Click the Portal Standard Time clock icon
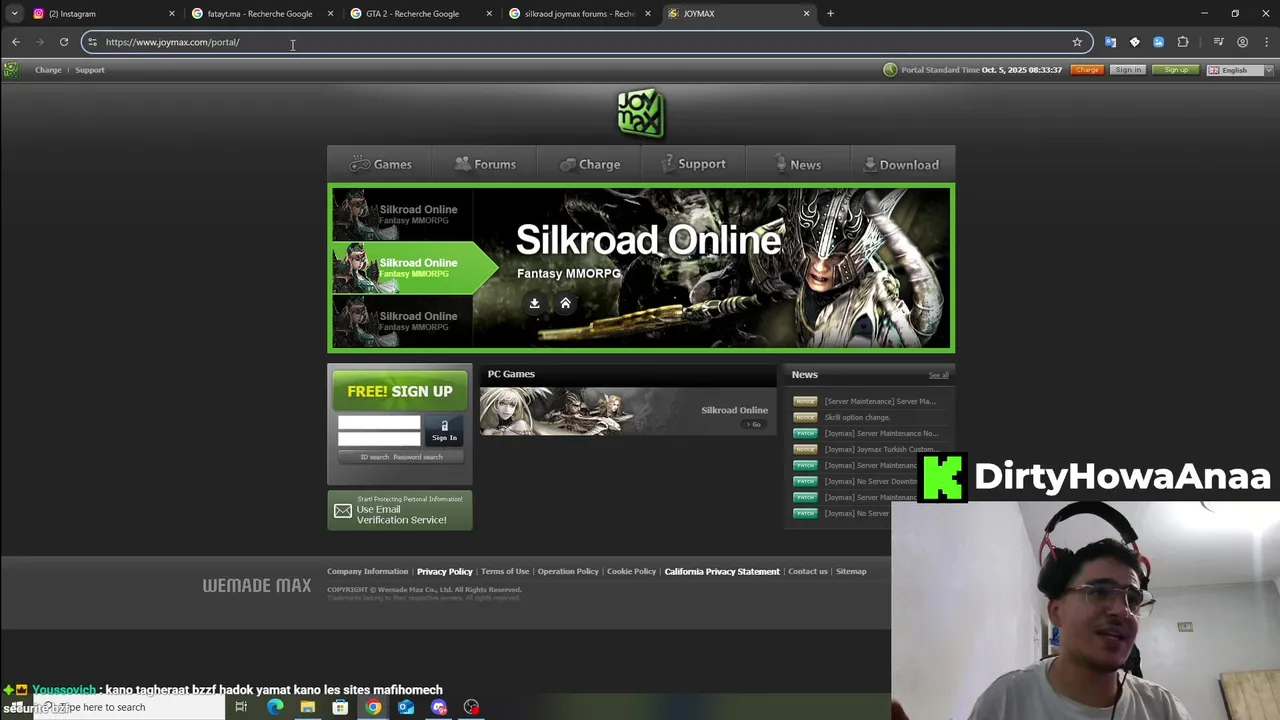The height and width of the screenshot is (720, 1280). (890, 70)
